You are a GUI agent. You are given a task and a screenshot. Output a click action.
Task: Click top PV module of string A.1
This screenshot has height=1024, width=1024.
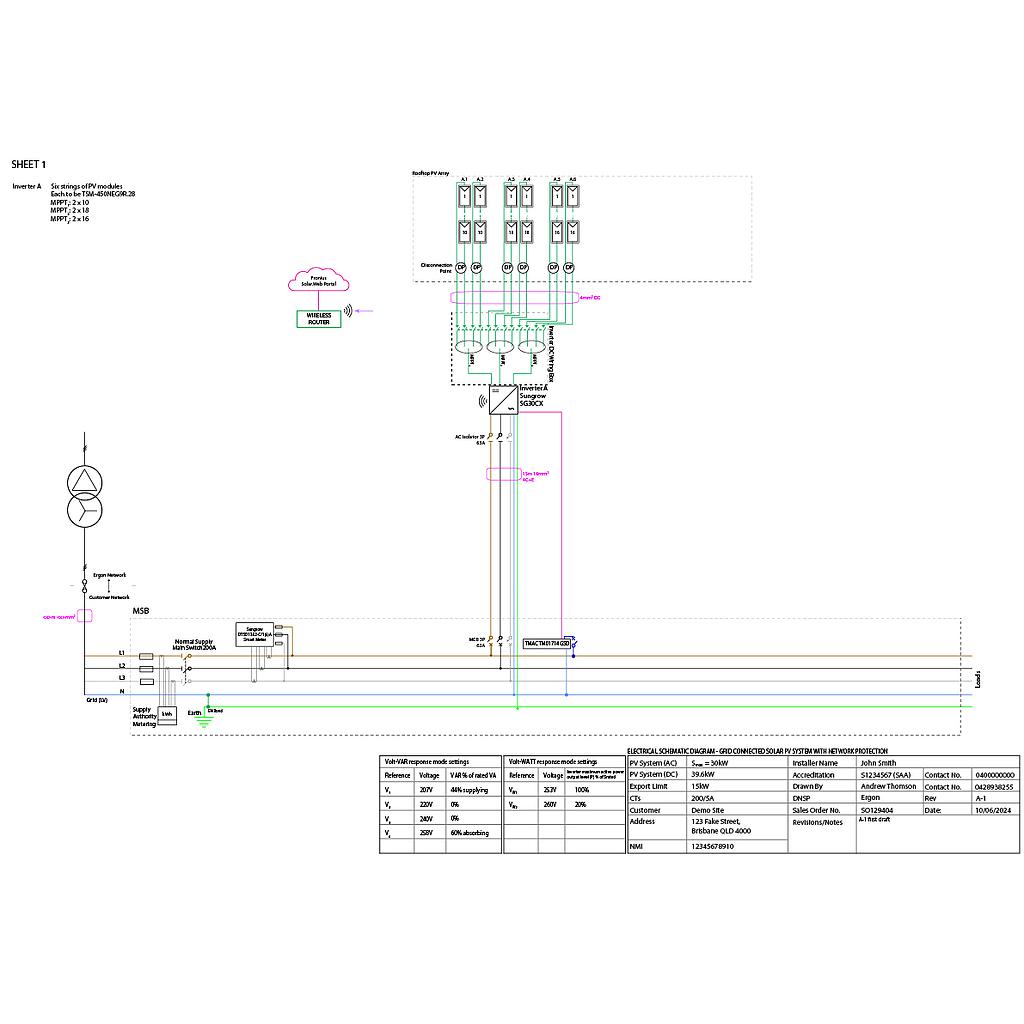(464, 196)
